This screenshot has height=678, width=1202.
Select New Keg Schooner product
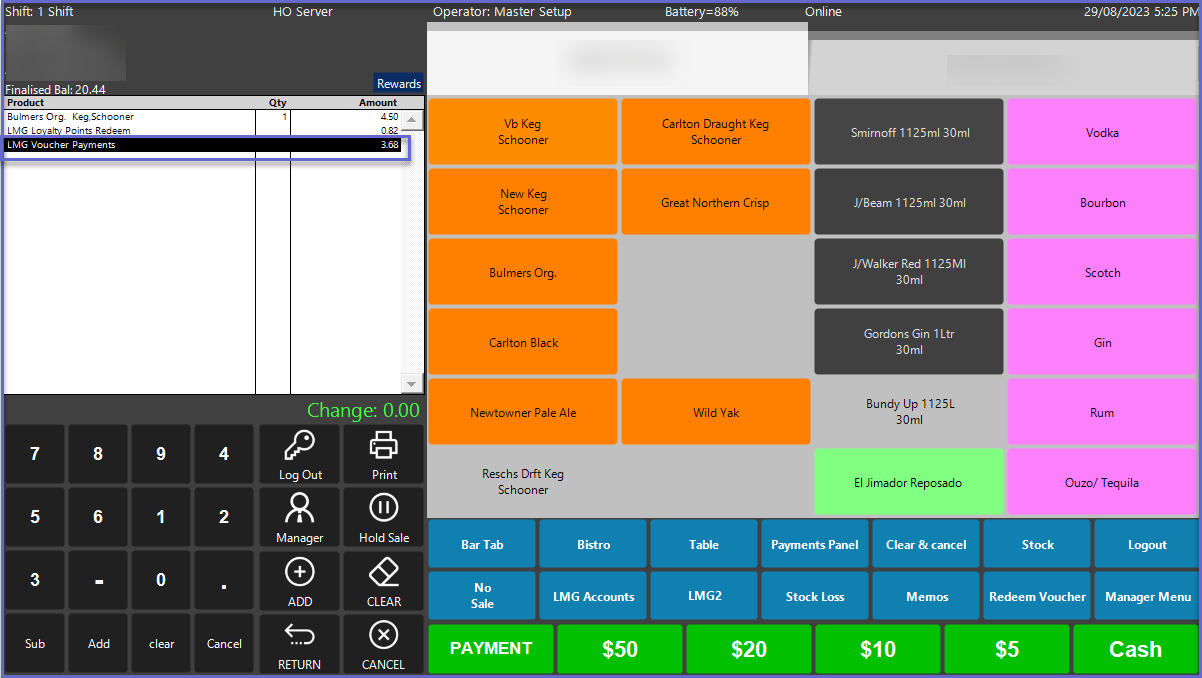[x=523, y=202]
